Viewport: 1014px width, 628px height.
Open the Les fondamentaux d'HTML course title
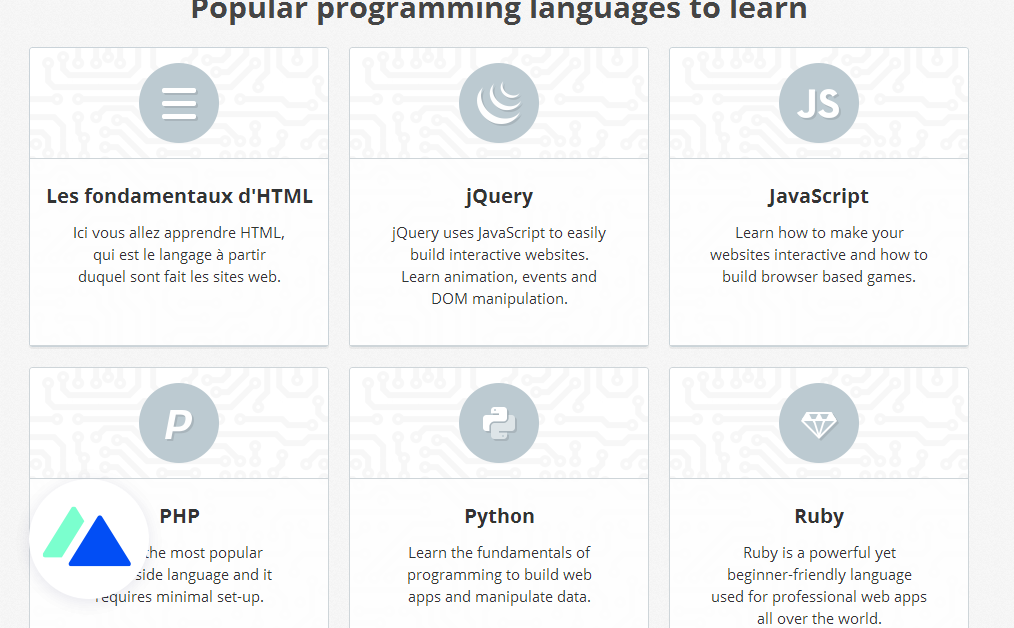tap(178, 196)
